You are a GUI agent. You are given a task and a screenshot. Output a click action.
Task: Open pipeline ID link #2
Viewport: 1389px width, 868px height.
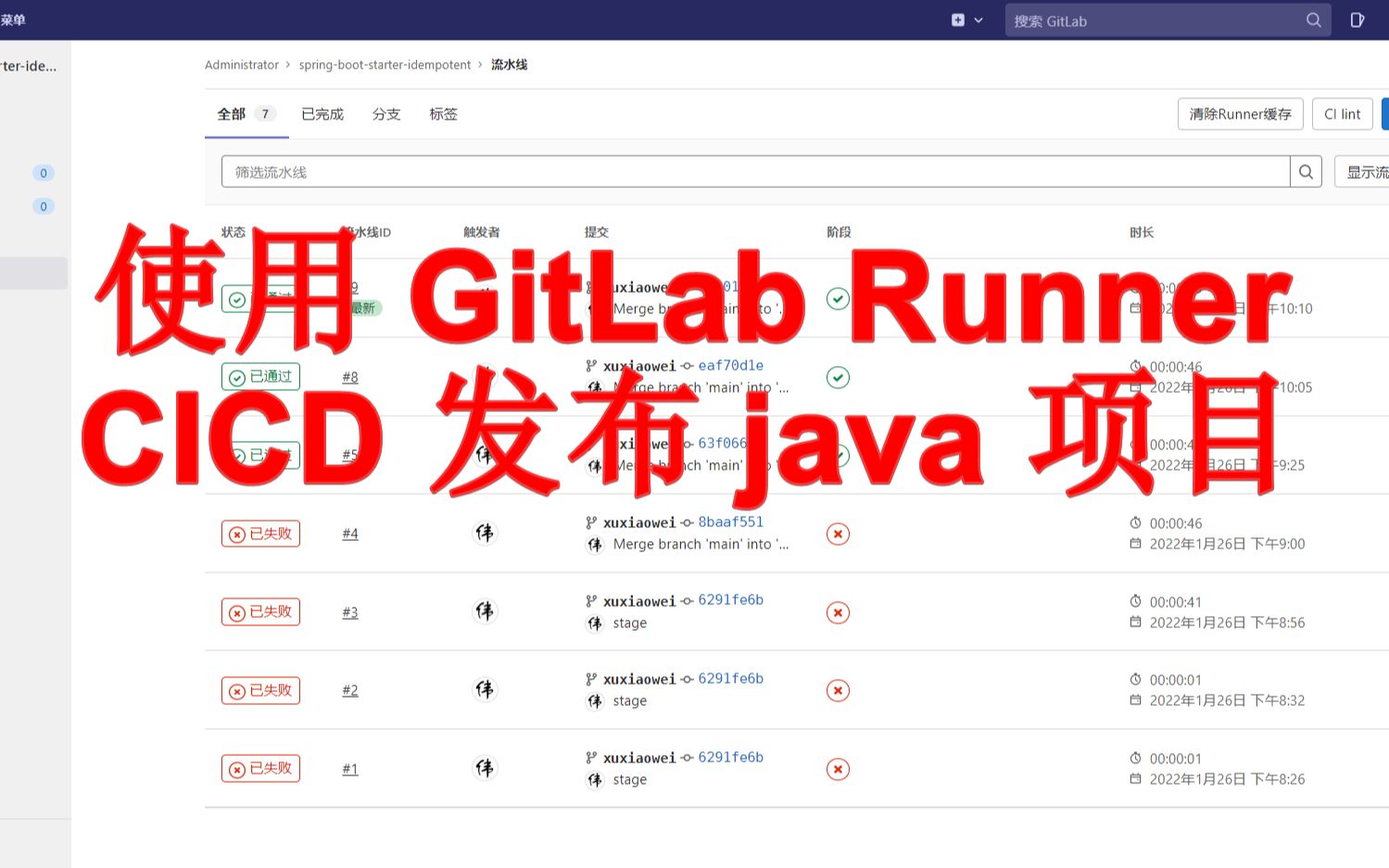point(350,690)
